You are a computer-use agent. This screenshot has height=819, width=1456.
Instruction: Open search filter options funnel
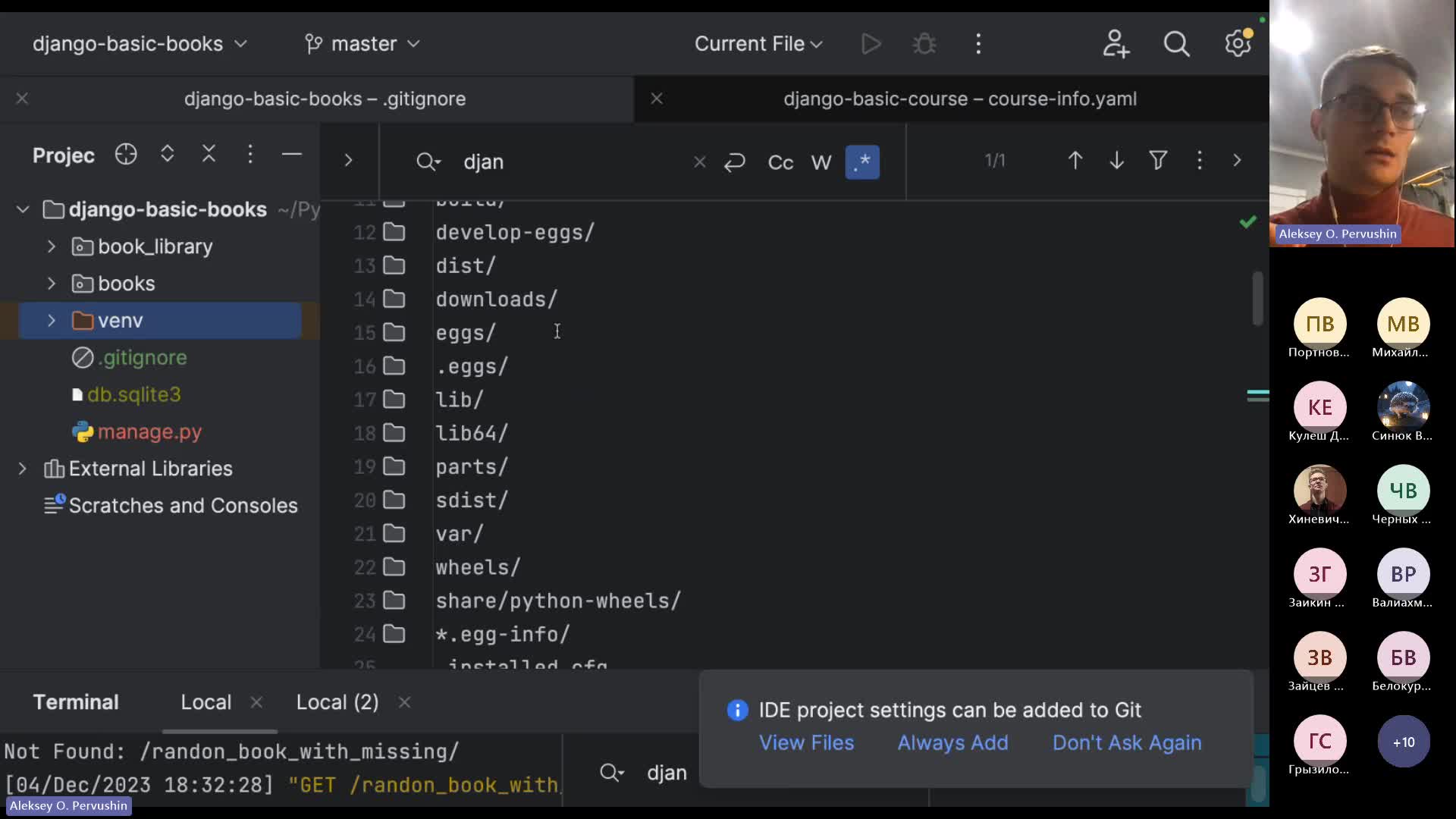tap(1158, 161)
